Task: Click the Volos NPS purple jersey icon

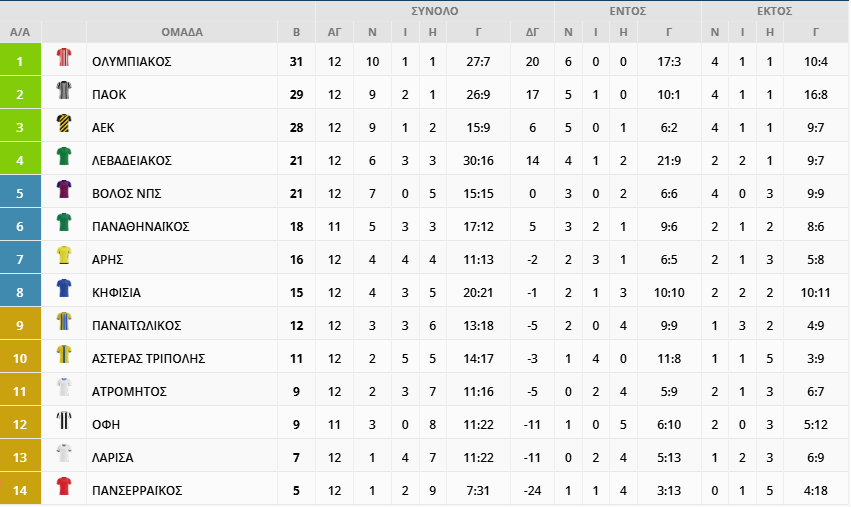Action: pos(64,192)
